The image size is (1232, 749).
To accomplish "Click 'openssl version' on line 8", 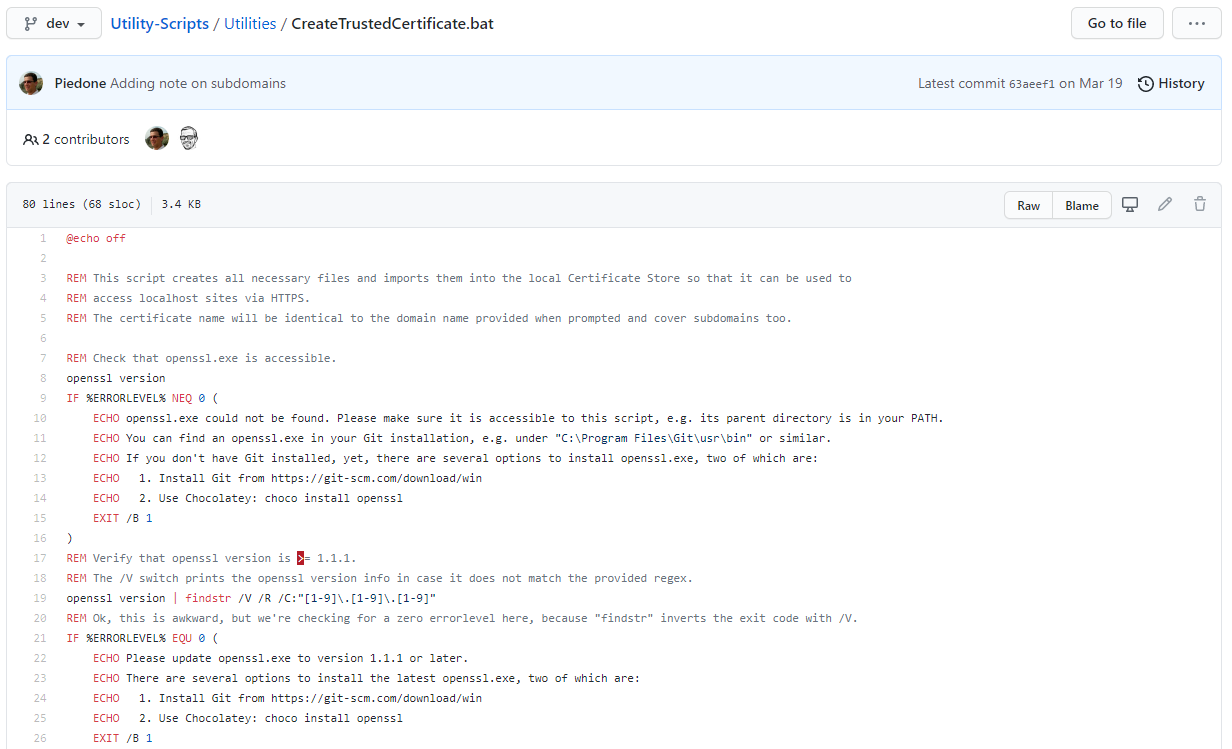I will coord(116,378).
